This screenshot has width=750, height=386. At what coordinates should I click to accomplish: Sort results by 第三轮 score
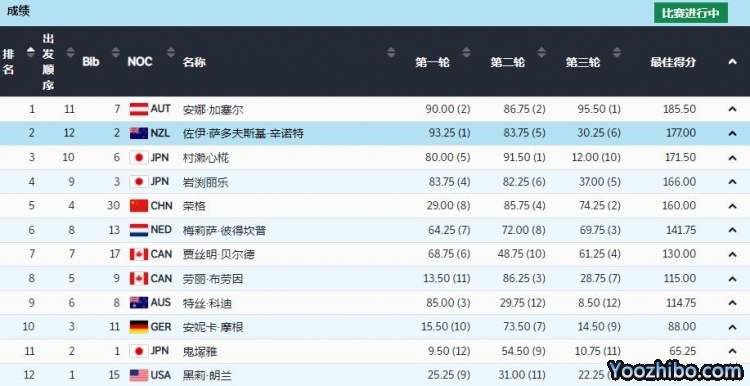point(617,52)
